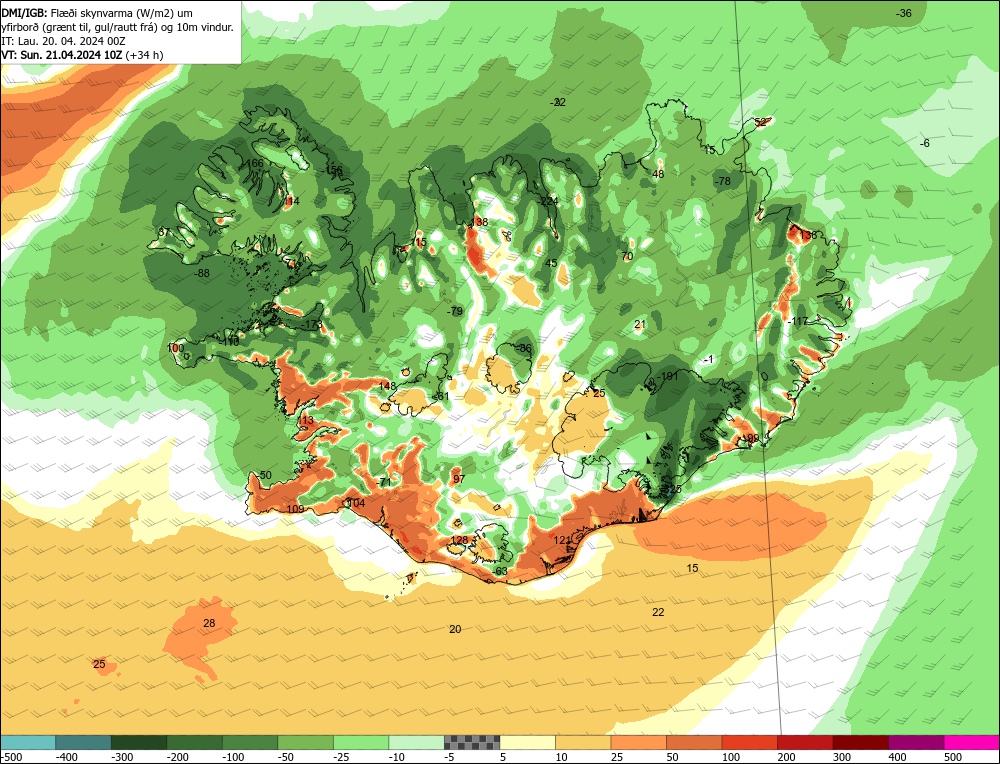Pick the light orange 25 to 50 swatch

click(x=638, y=742)
